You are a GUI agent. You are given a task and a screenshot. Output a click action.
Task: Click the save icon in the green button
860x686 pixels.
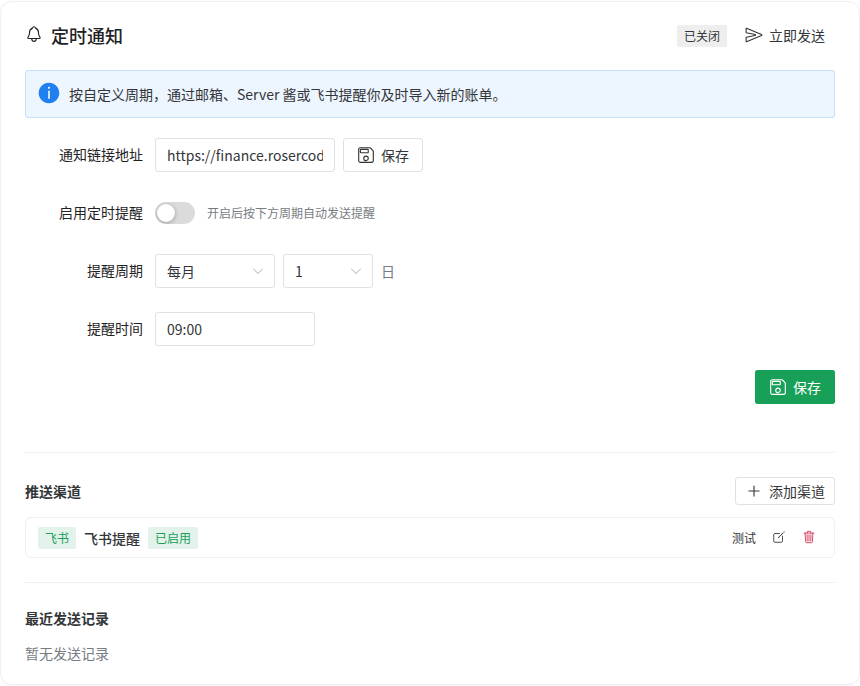[778, 387]
